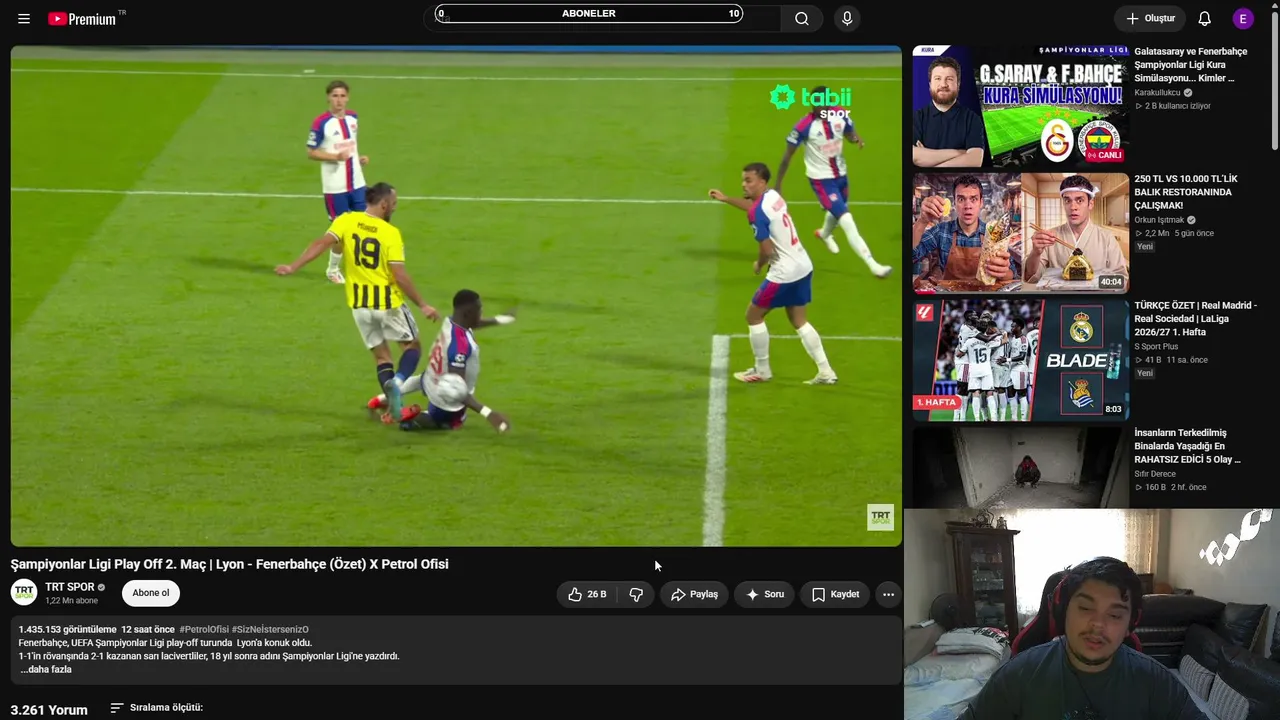The width and height of the screenshot is (1280, 720).
Task: Open the account avatar menu
Action: [1243, 18]
